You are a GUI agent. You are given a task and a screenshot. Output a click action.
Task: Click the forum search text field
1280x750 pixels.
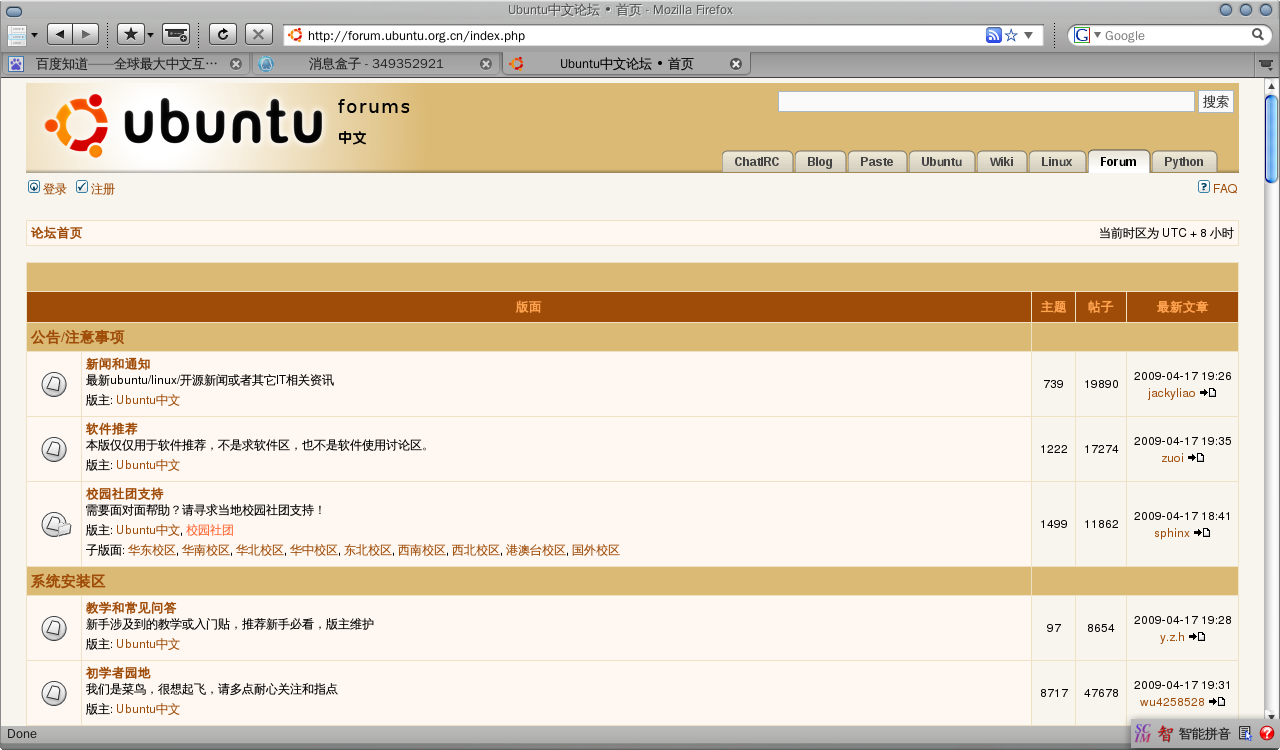tap(986, 102)
